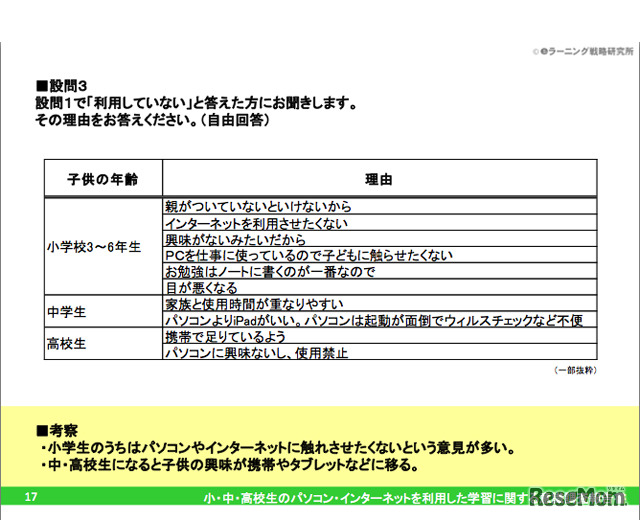Select the 中学生 cell
Screen dimensions: 640x520
103,311
